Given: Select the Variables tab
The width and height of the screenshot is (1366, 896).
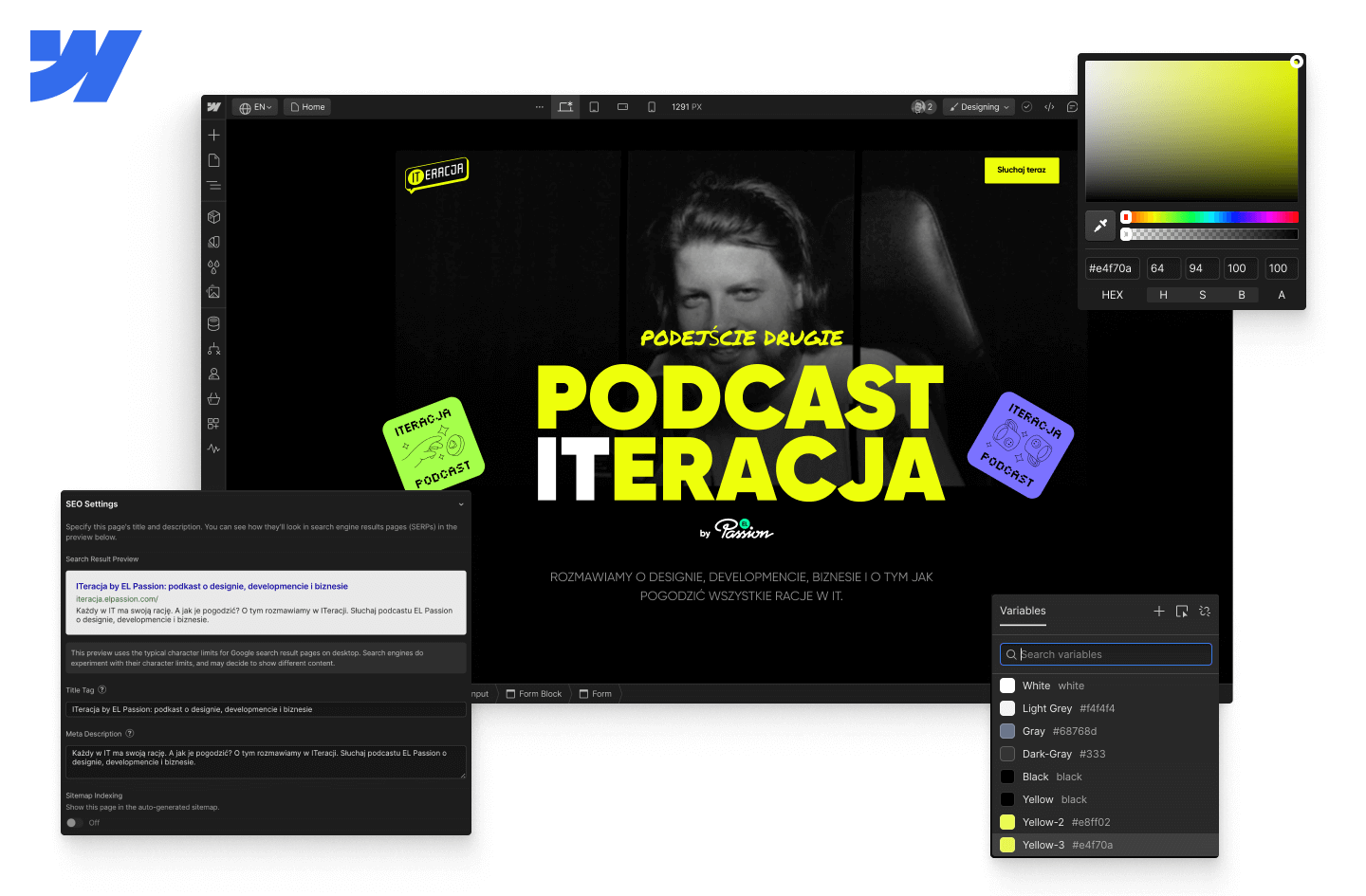Looking at the screenshot, I should pos(1023,612).
